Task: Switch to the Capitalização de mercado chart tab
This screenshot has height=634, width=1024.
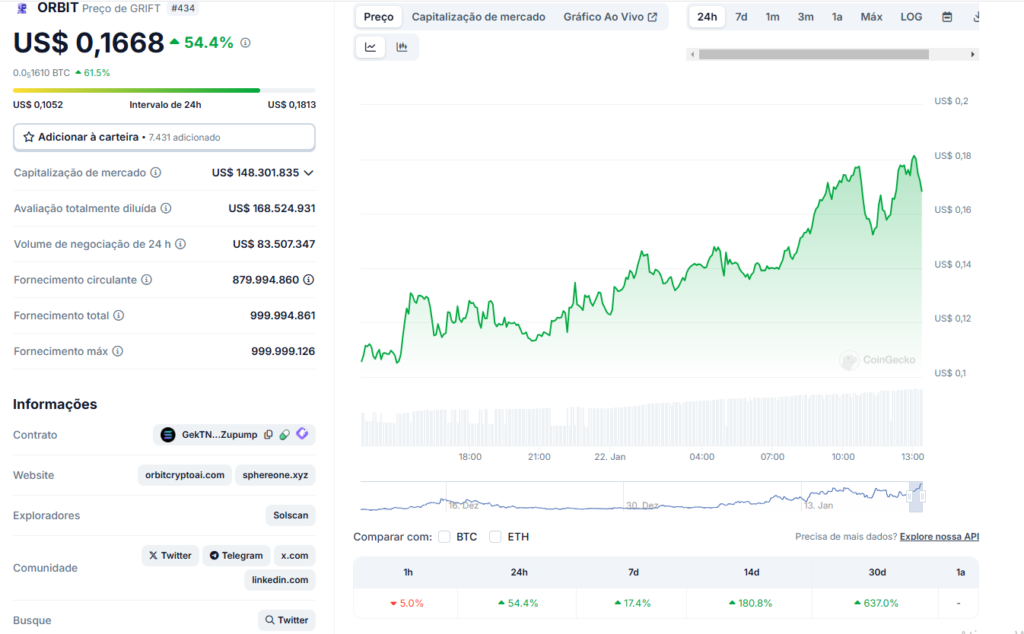Action: tap(478, 17)
